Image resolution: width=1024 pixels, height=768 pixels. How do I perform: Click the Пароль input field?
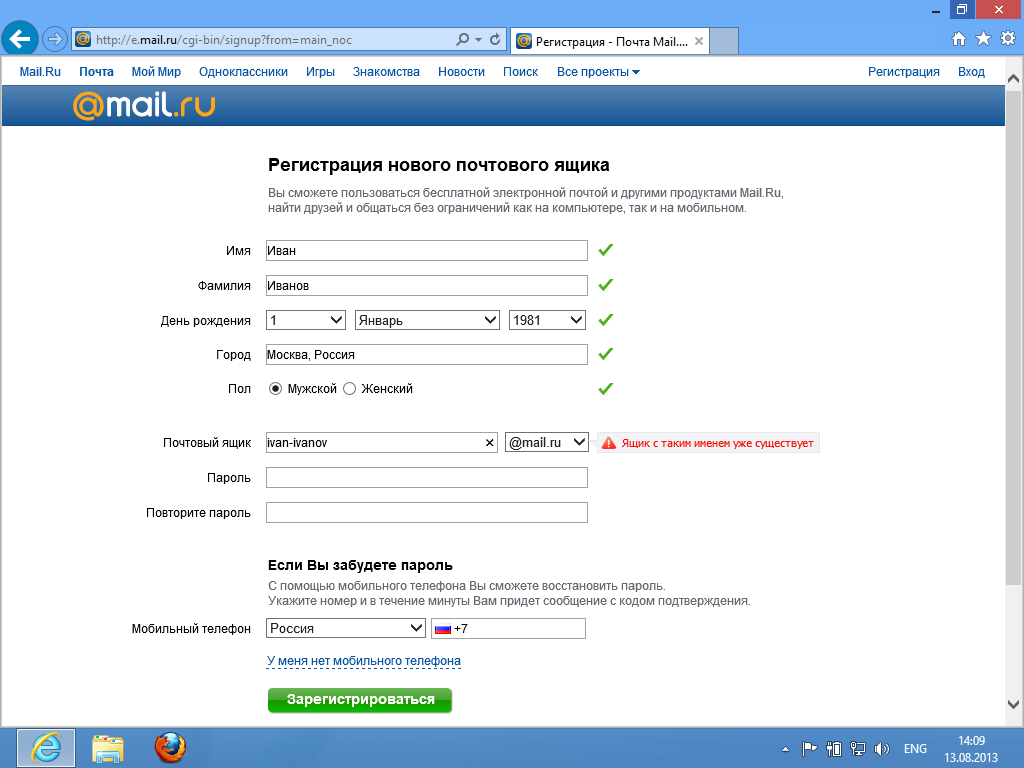click(x=426, y=477)
